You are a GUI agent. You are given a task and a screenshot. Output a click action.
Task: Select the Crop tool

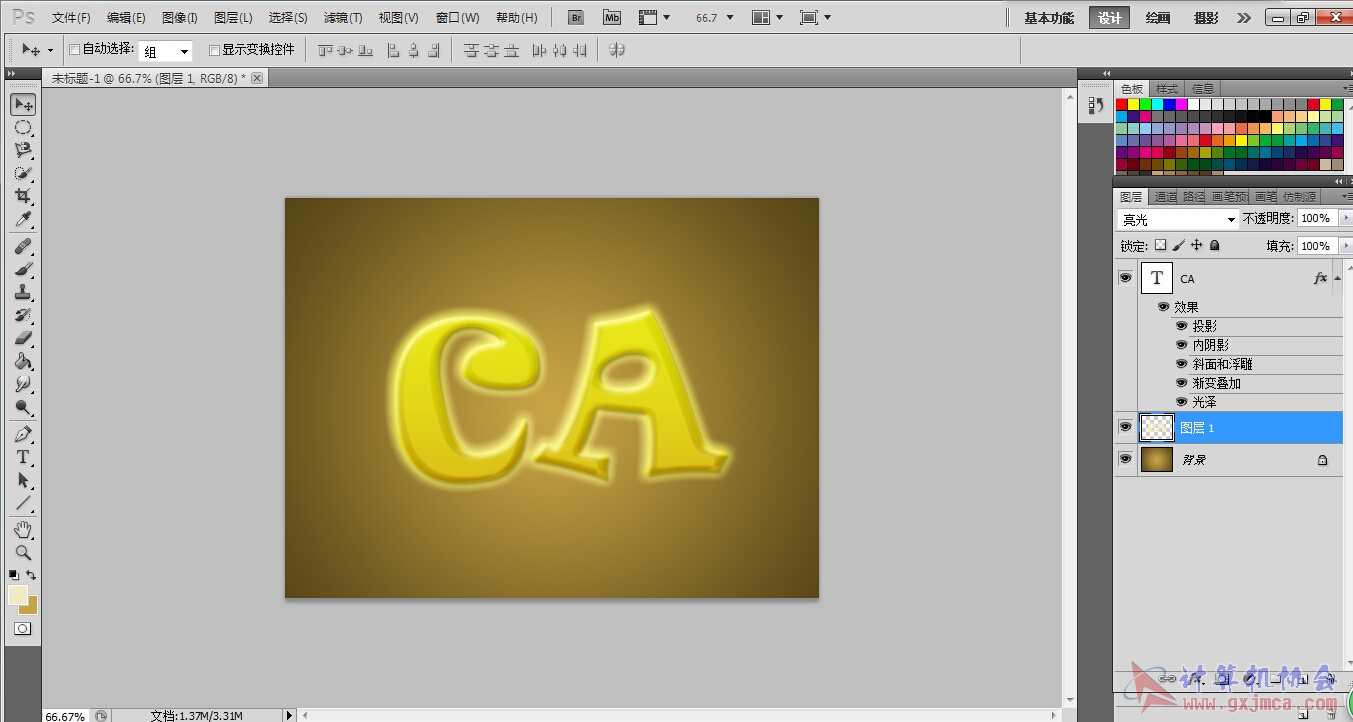22,196
